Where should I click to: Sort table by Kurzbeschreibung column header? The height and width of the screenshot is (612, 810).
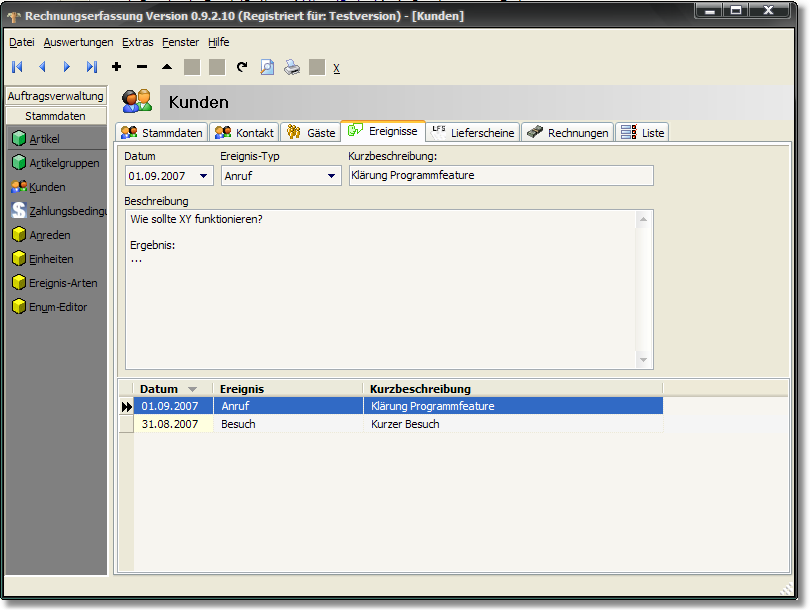(x=513, y=389)
